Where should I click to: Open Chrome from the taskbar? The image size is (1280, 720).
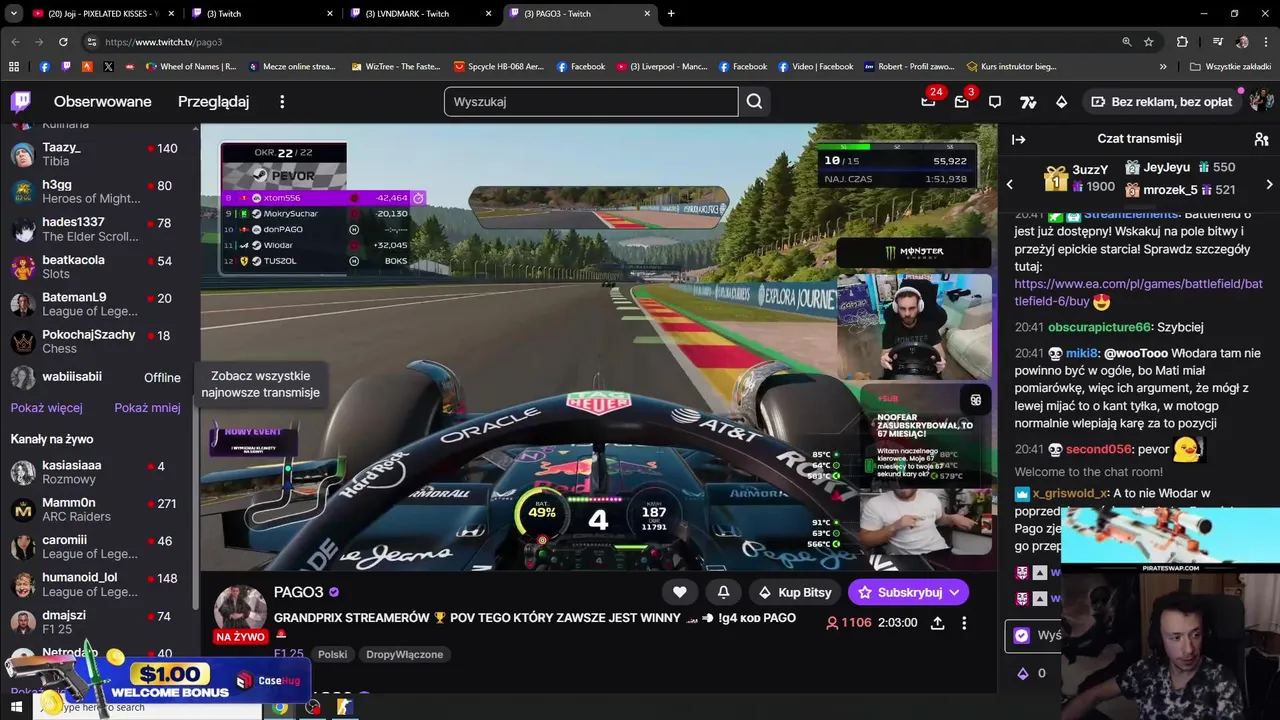280,707
